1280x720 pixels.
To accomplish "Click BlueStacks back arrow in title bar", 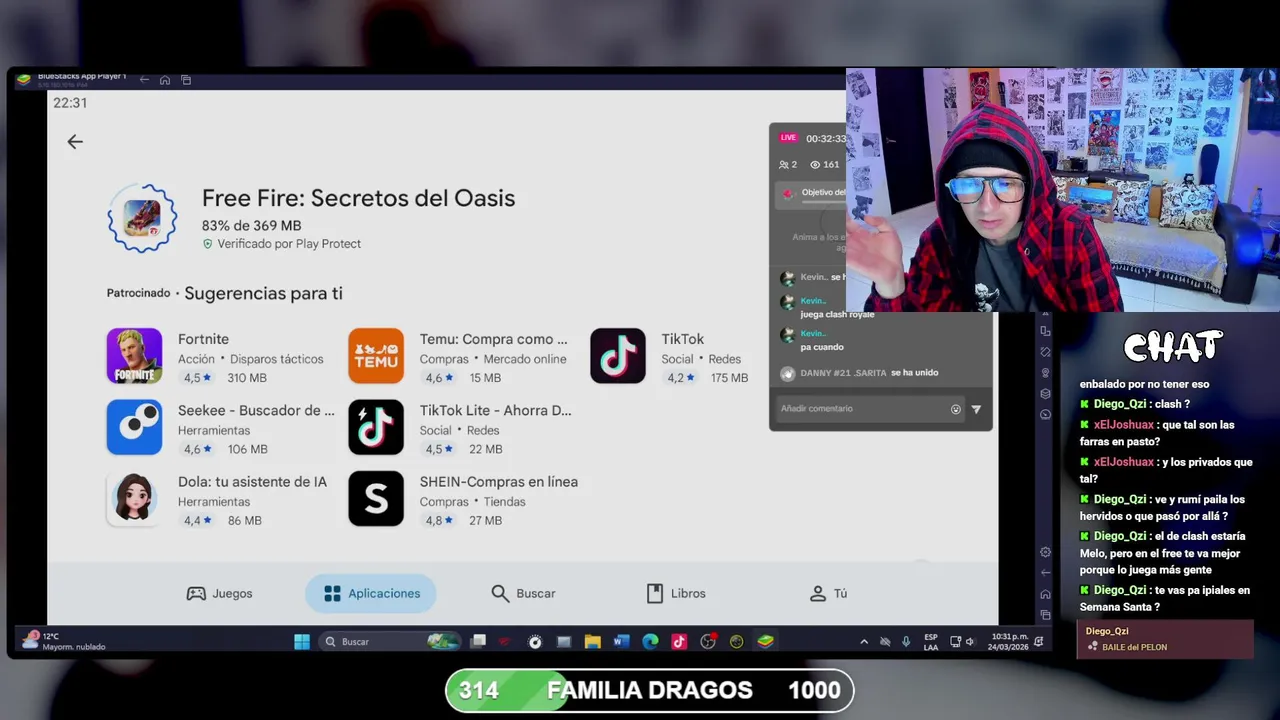I will (144, 80).
